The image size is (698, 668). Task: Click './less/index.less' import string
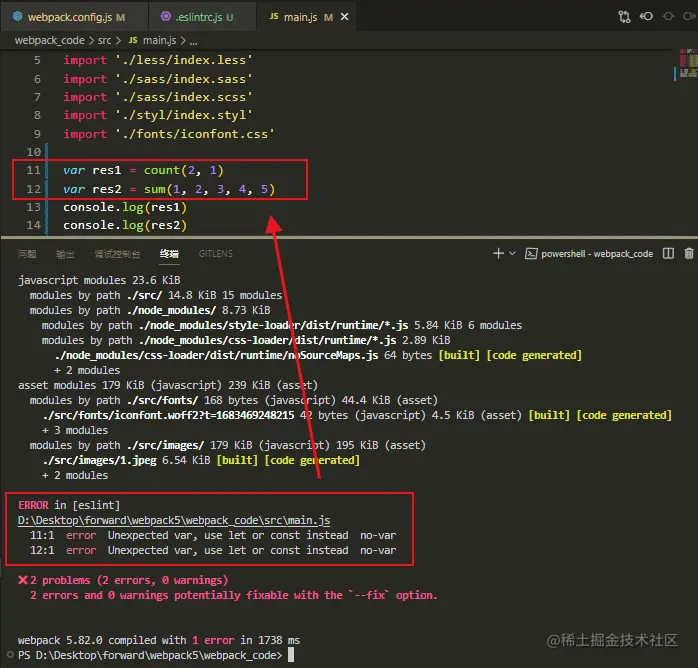point(184,60)
